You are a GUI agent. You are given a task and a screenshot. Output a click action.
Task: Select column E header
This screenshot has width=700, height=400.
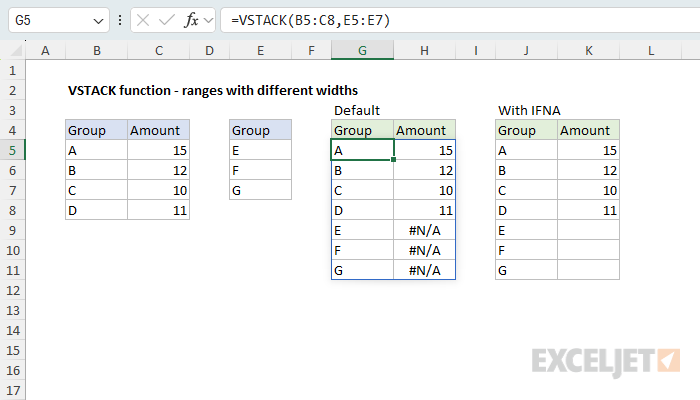(x=260, y=51)
